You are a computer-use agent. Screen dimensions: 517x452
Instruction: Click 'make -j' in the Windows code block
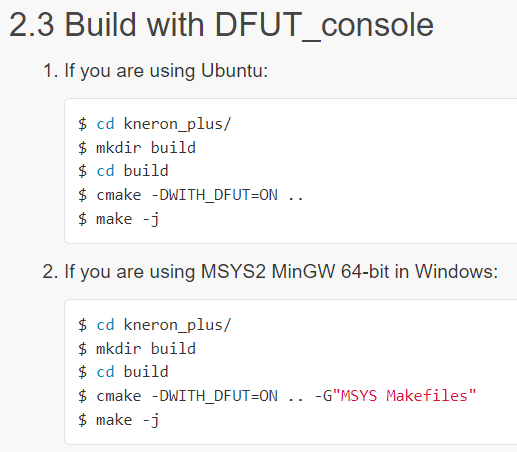128,420
